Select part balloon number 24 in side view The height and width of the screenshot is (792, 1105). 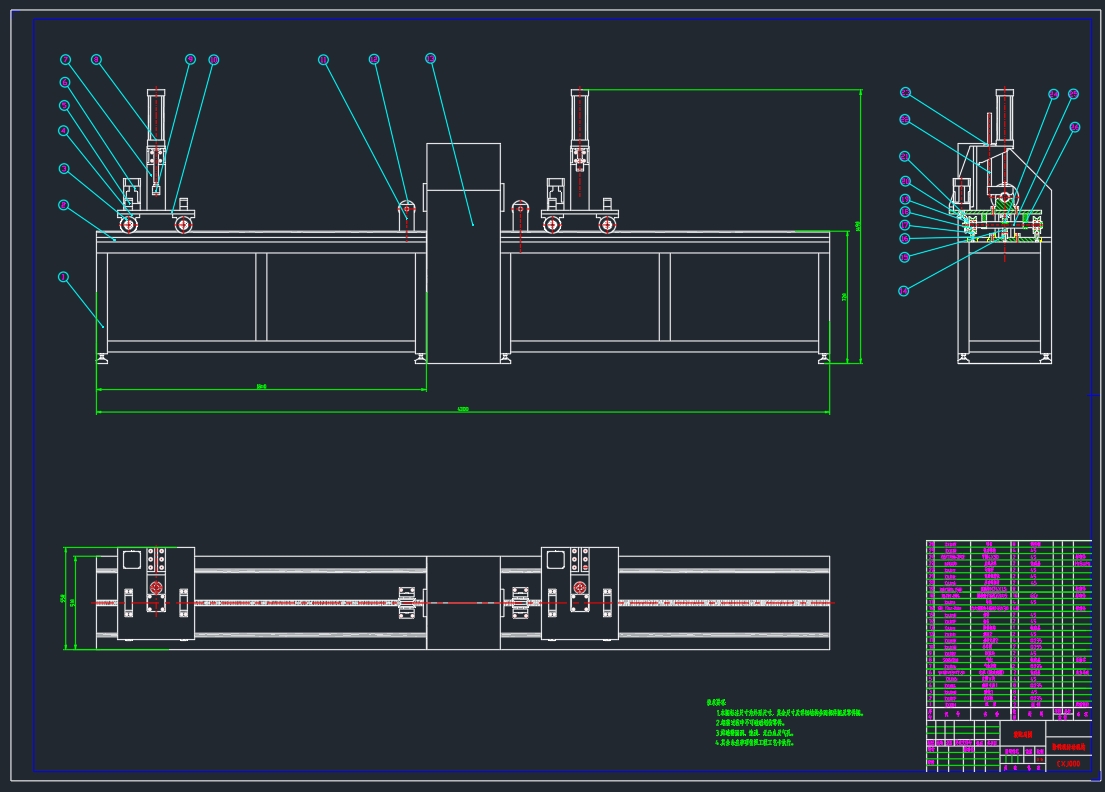click(x=1054, y=94)
